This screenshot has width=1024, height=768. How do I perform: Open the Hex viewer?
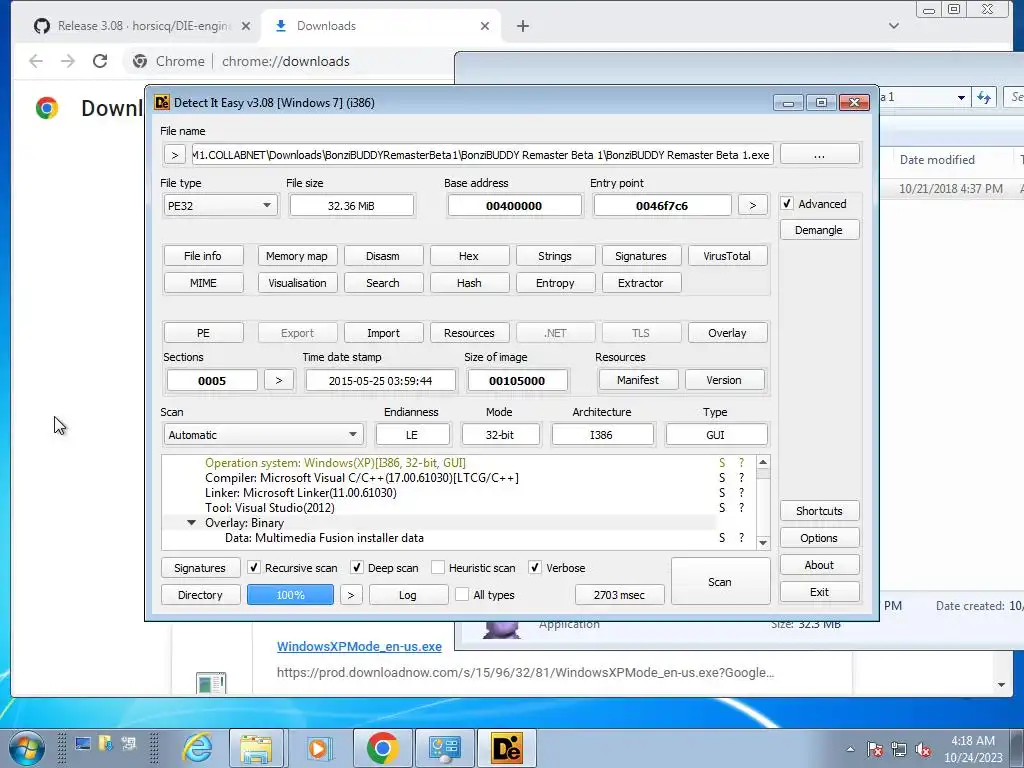pos(469,255)
